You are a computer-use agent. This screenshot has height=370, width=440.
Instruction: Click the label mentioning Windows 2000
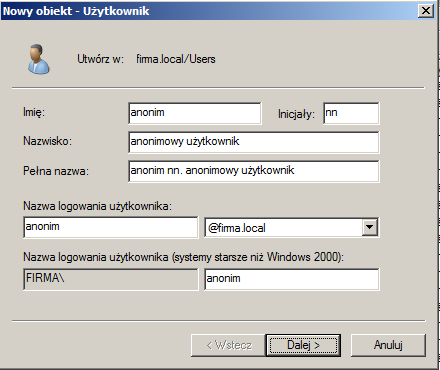click(x=183, y=257)
